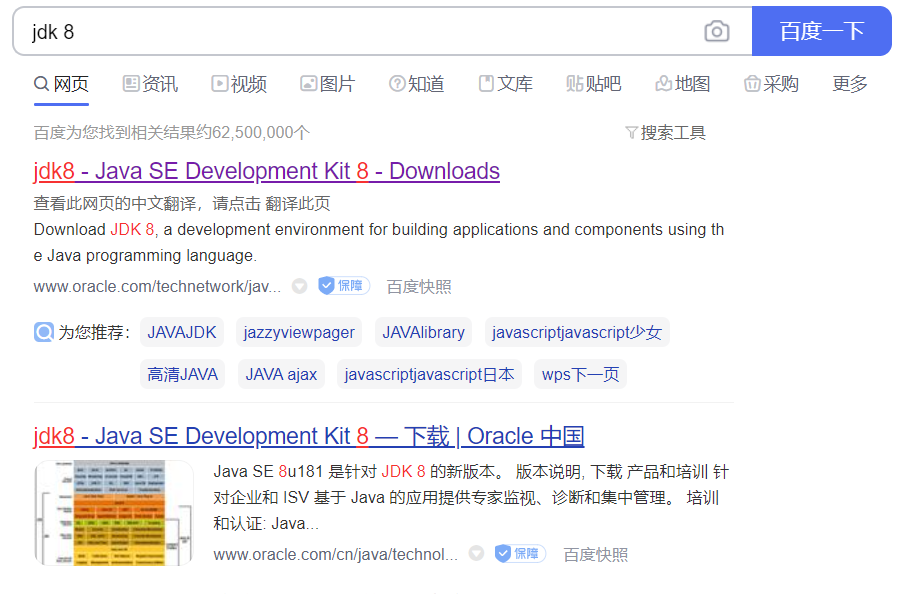This screenshot has width=903, height=594.
Task: Click the 知道 question icon in navigation
Action: tap(397, 84)
